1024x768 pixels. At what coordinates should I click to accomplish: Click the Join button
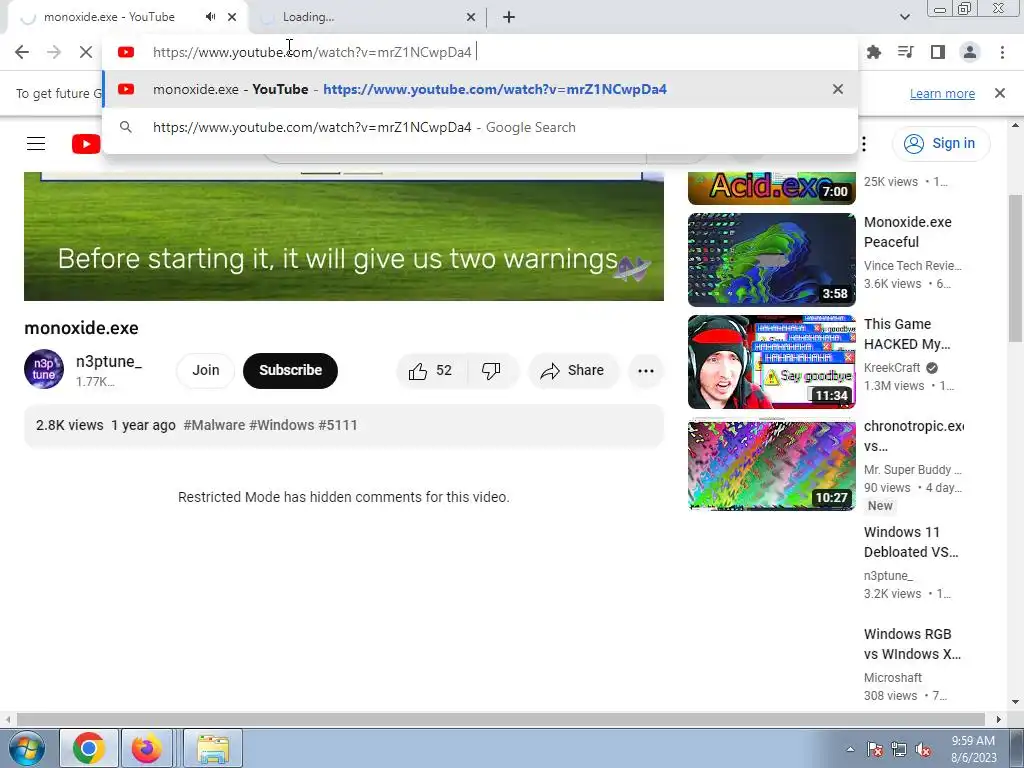[x=206, y=370]
